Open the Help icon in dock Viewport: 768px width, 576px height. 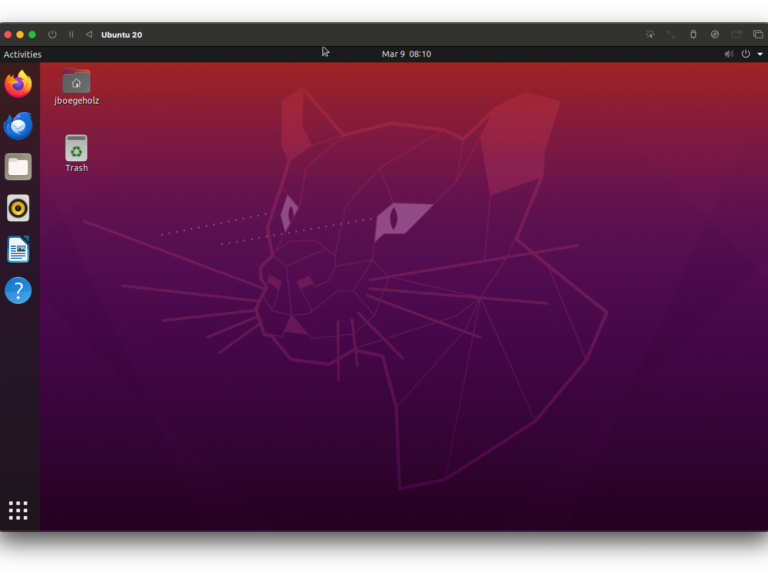(x=18, y=290)
